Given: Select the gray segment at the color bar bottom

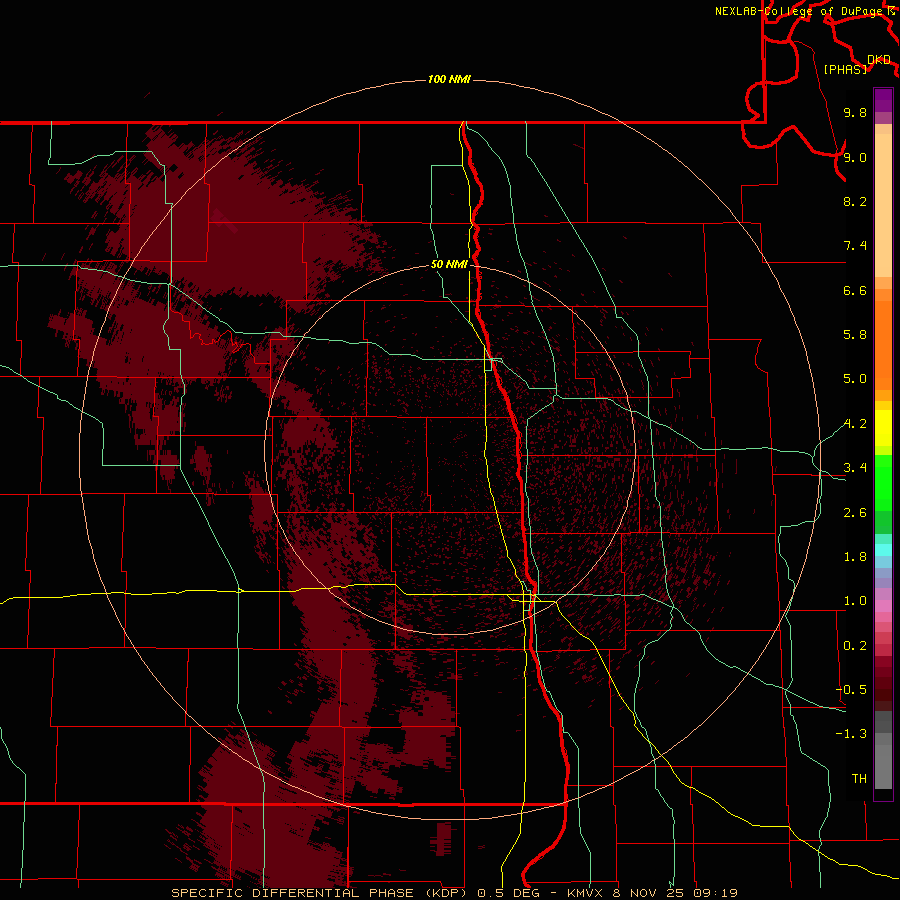Looking at the screenshot, I should click(883, 766).
